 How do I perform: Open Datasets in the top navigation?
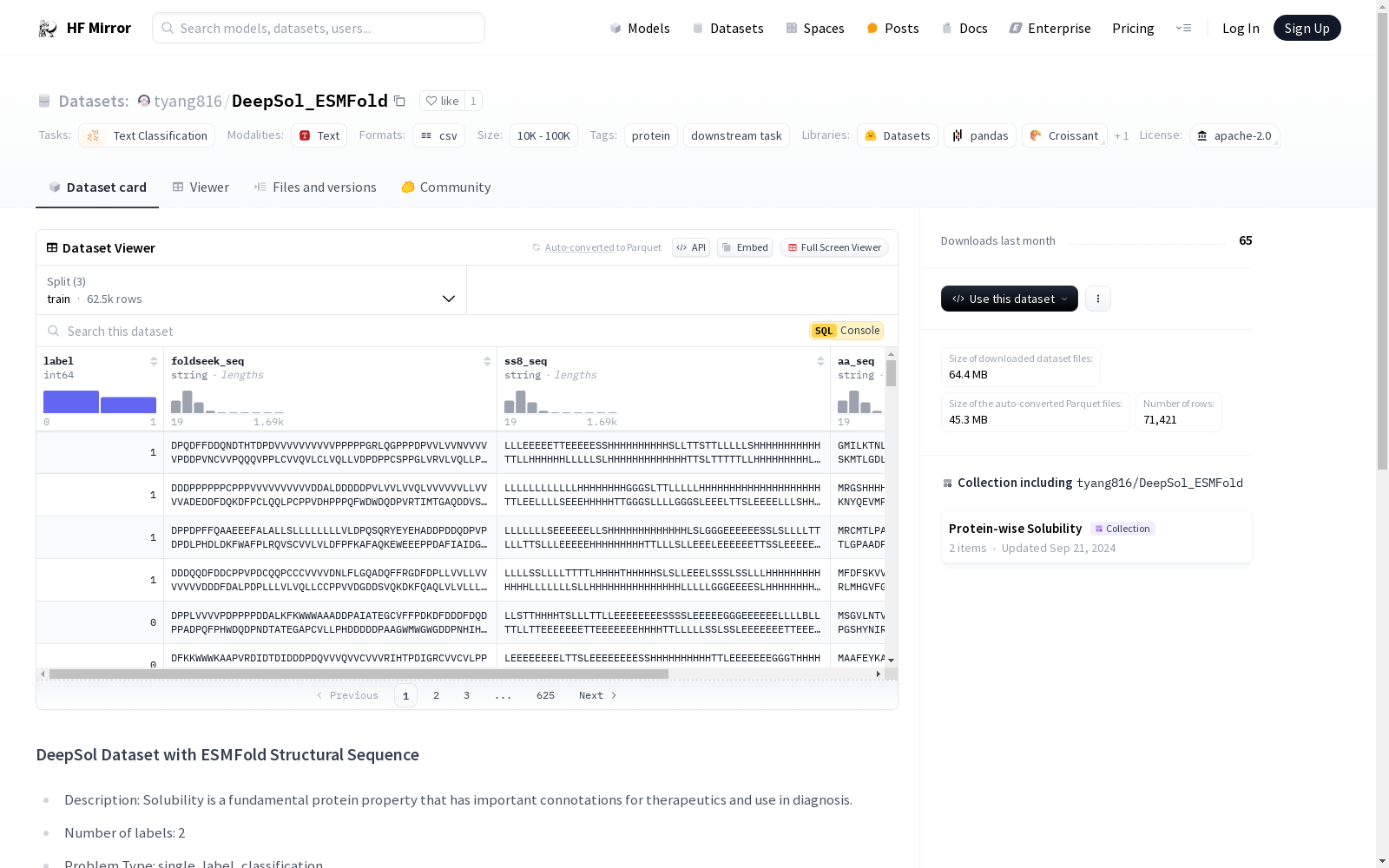[727, 29]
